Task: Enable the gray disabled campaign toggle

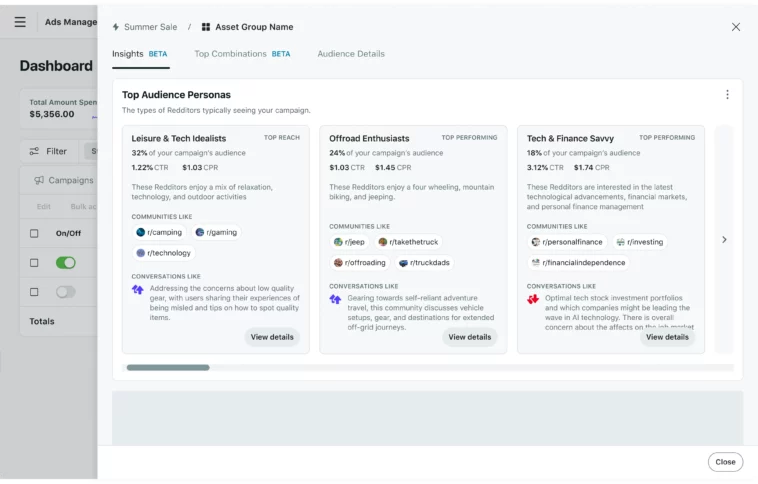Action: (x=65, y=292)
